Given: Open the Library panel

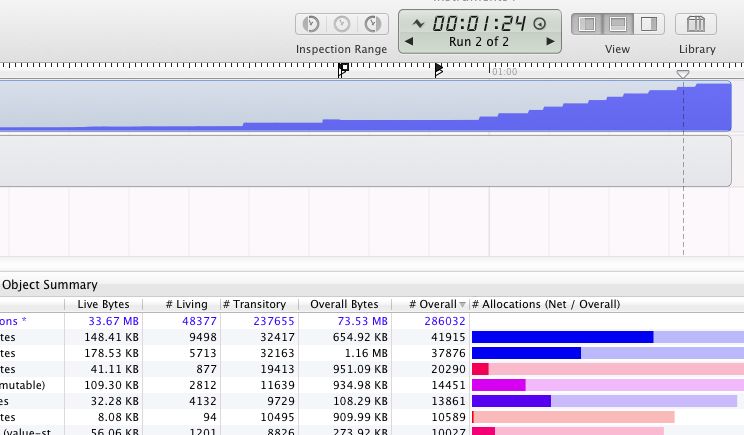Looking at the screenshot, I should click(x=696, y=24).
